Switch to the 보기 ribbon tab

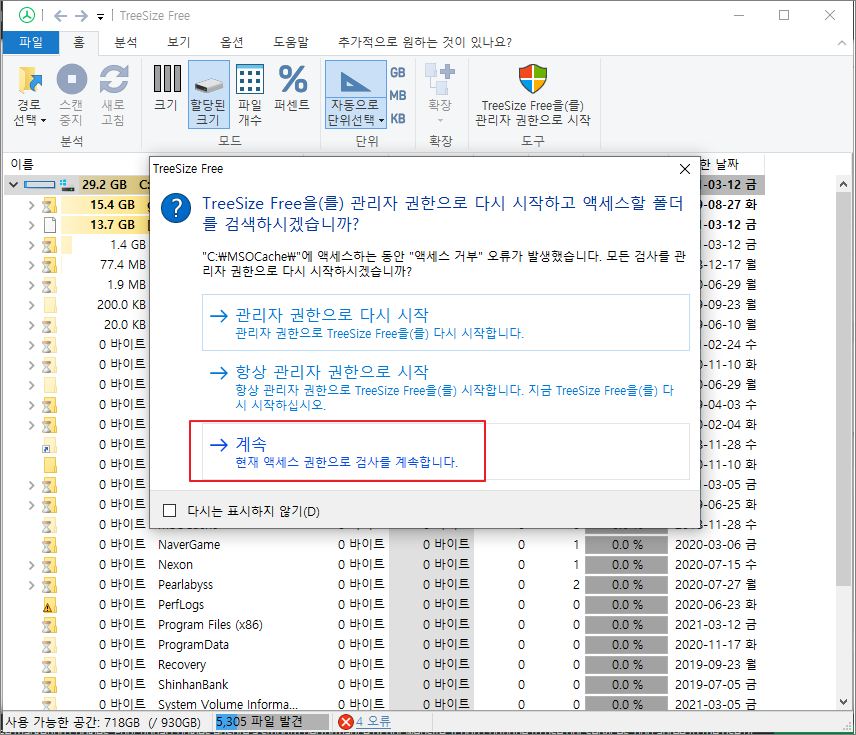coord(179,42)
